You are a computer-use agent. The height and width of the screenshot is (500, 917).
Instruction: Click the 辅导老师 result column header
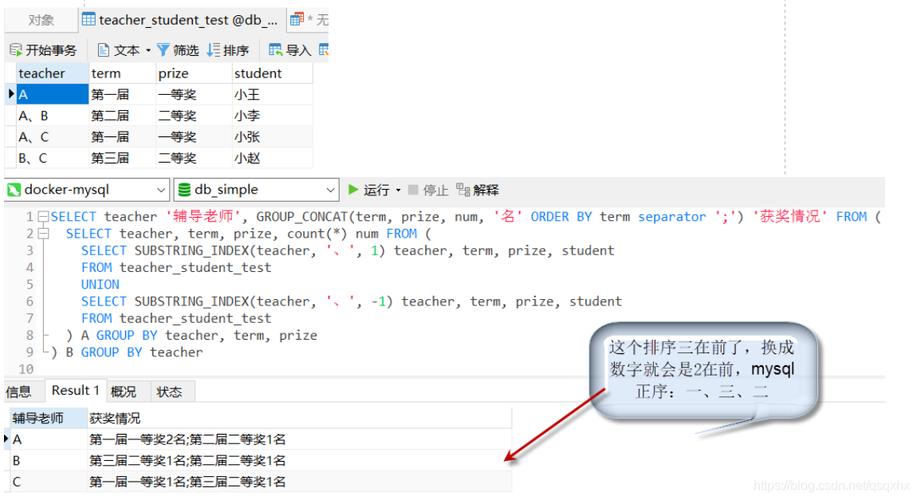click(x=49, y=418)
